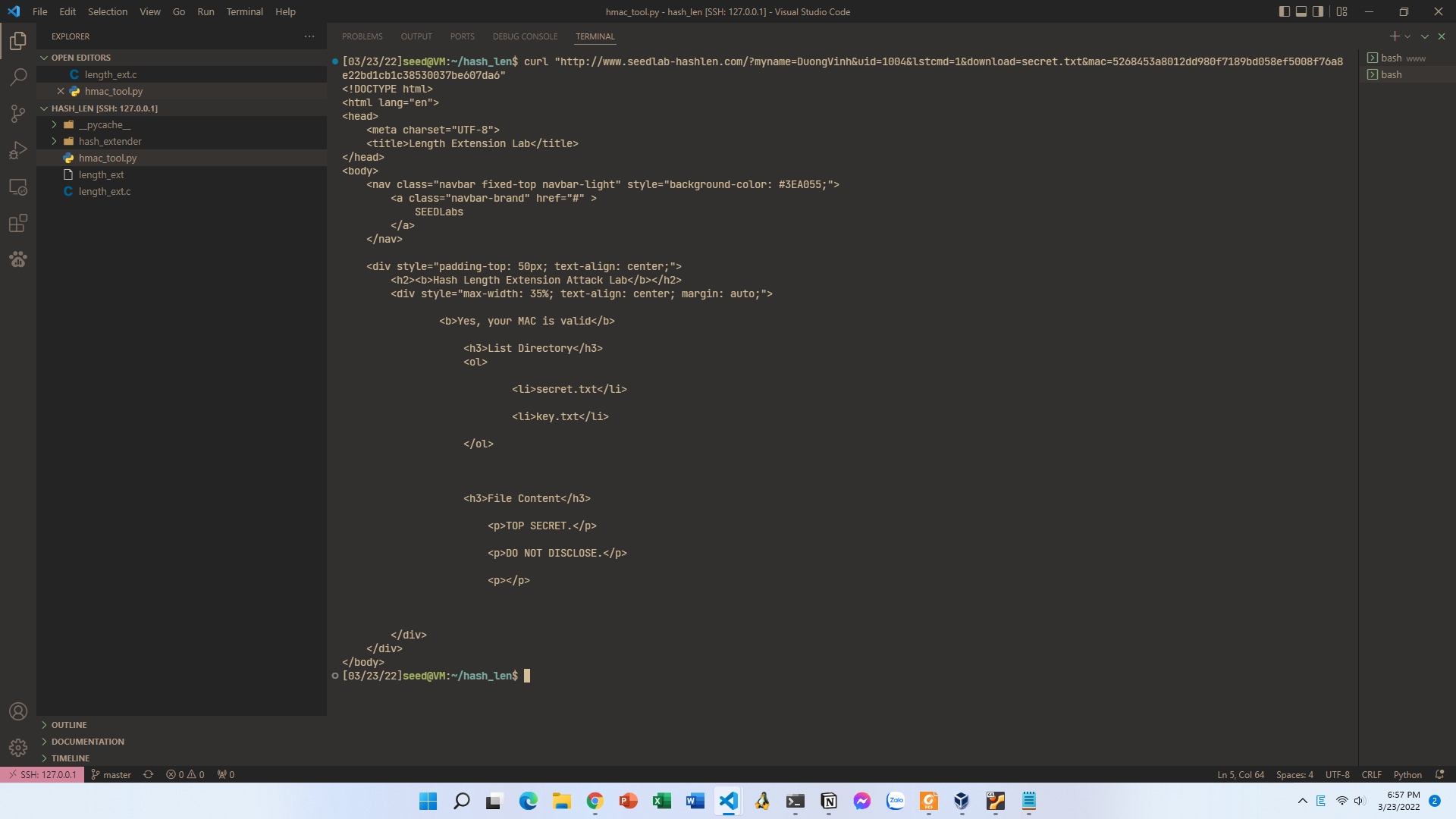Click the SSH: 127.0.0.1 remote indicator

tap(42, 774)
